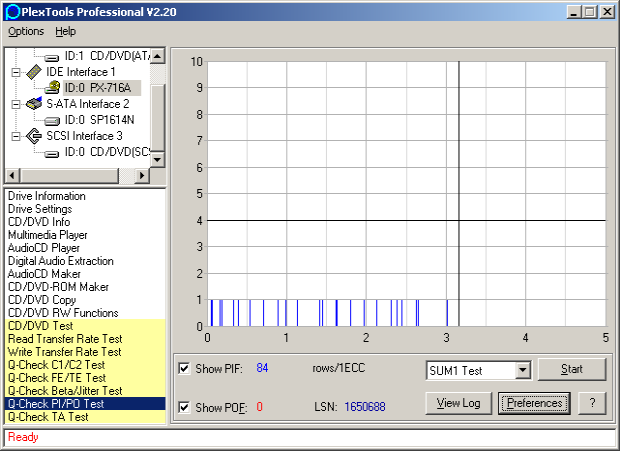Image resolution: width=620 pixels, height=451 pixels.
Task: Click the SUM1 Test combo box text
Action: pyautogui.click(x=456, y=371)
